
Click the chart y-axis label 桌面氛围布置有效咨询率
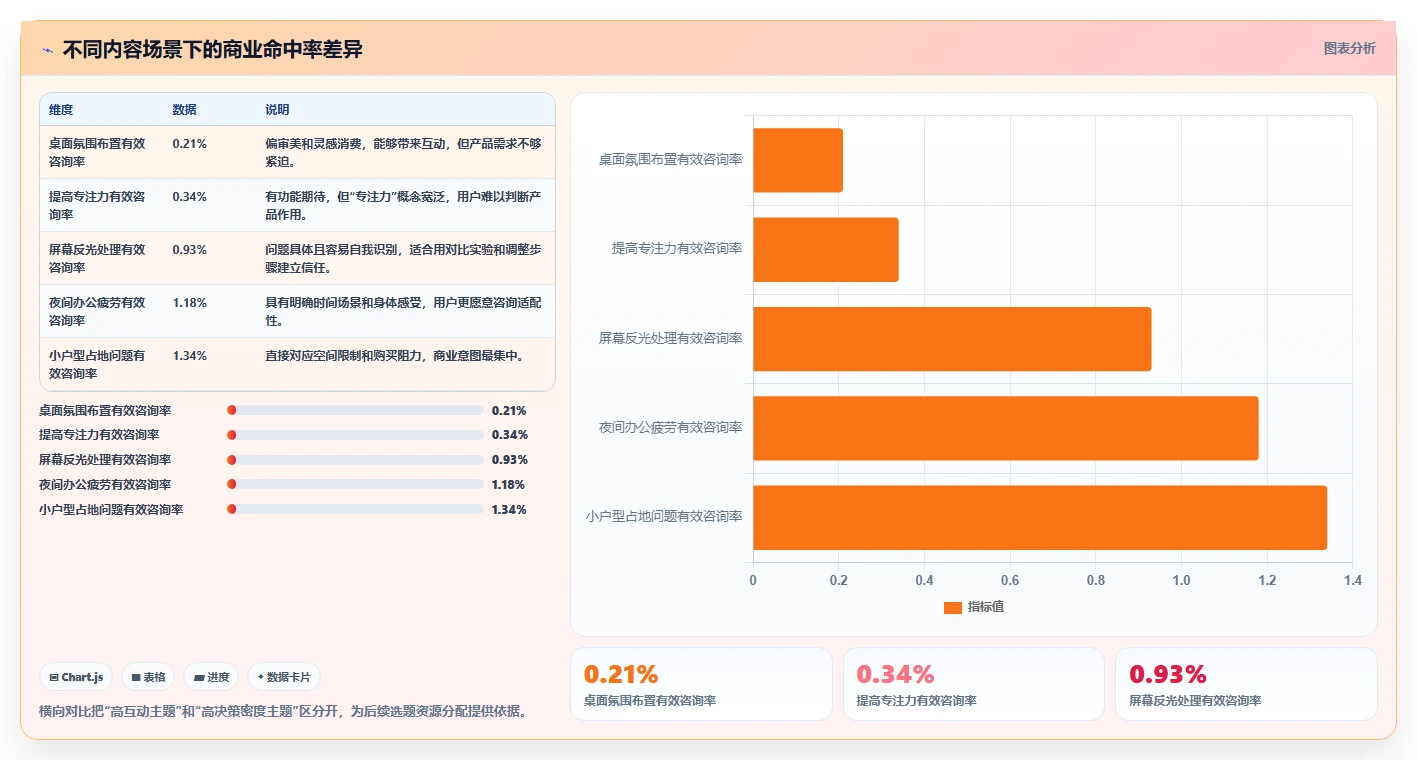670,160
